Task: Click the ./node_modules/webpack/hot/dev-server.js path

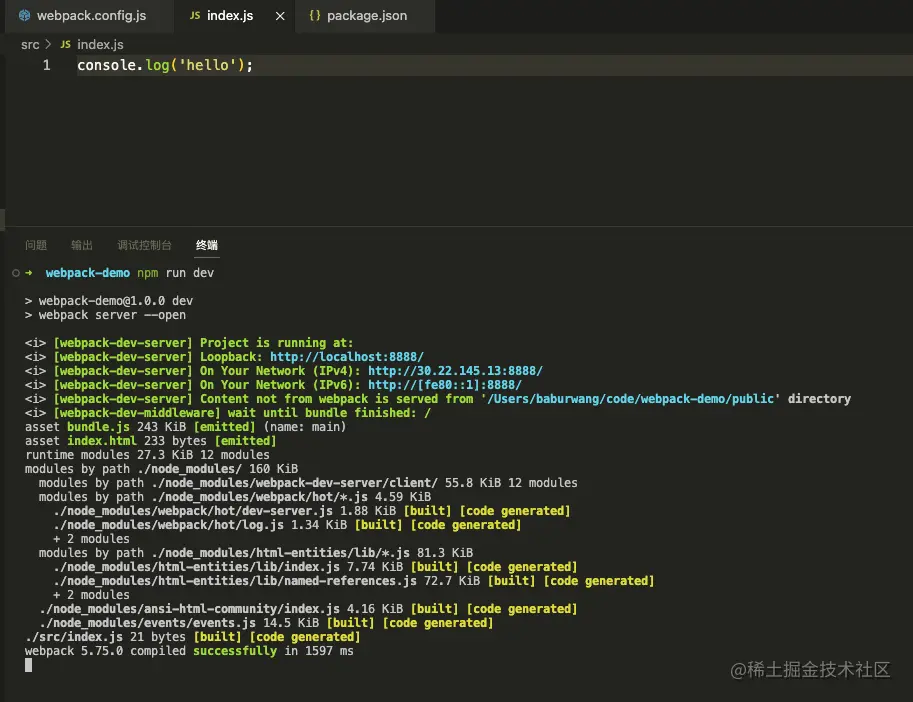Action: [193, 510]
